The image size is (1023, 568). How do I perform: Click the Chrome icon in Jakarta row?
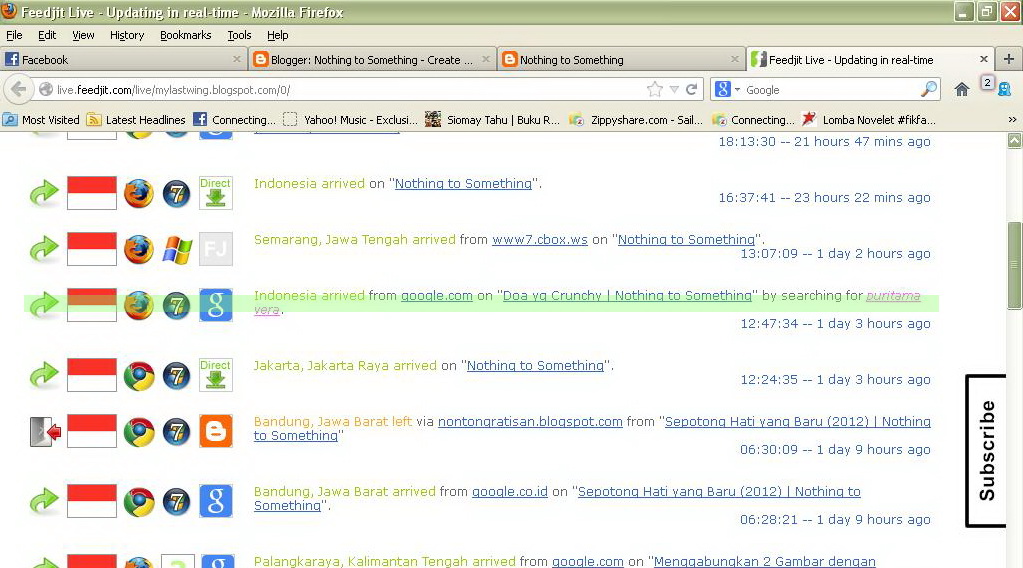(139, 376)
